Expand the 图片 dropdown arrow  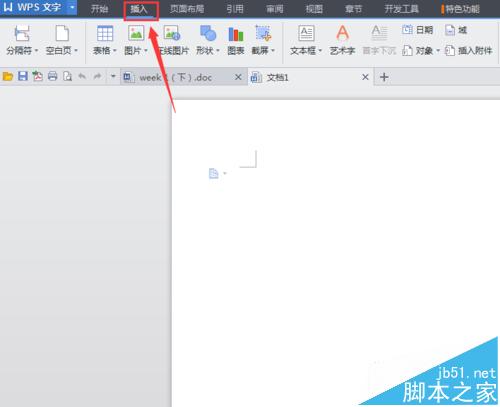point(146,51)
